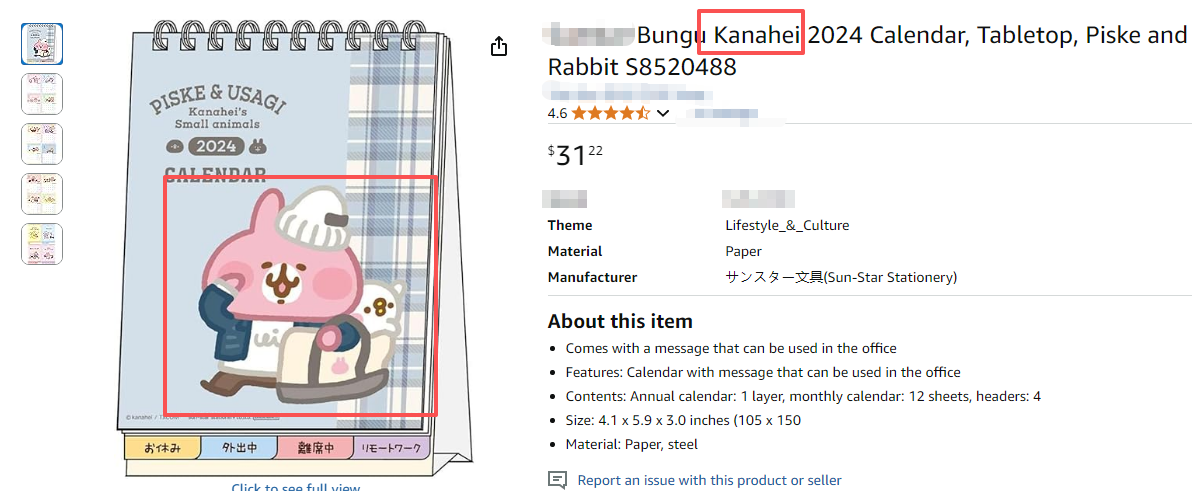The image size is (1192, 491).
Task: Select the first blue cover thumbnail
Action: 42,44
